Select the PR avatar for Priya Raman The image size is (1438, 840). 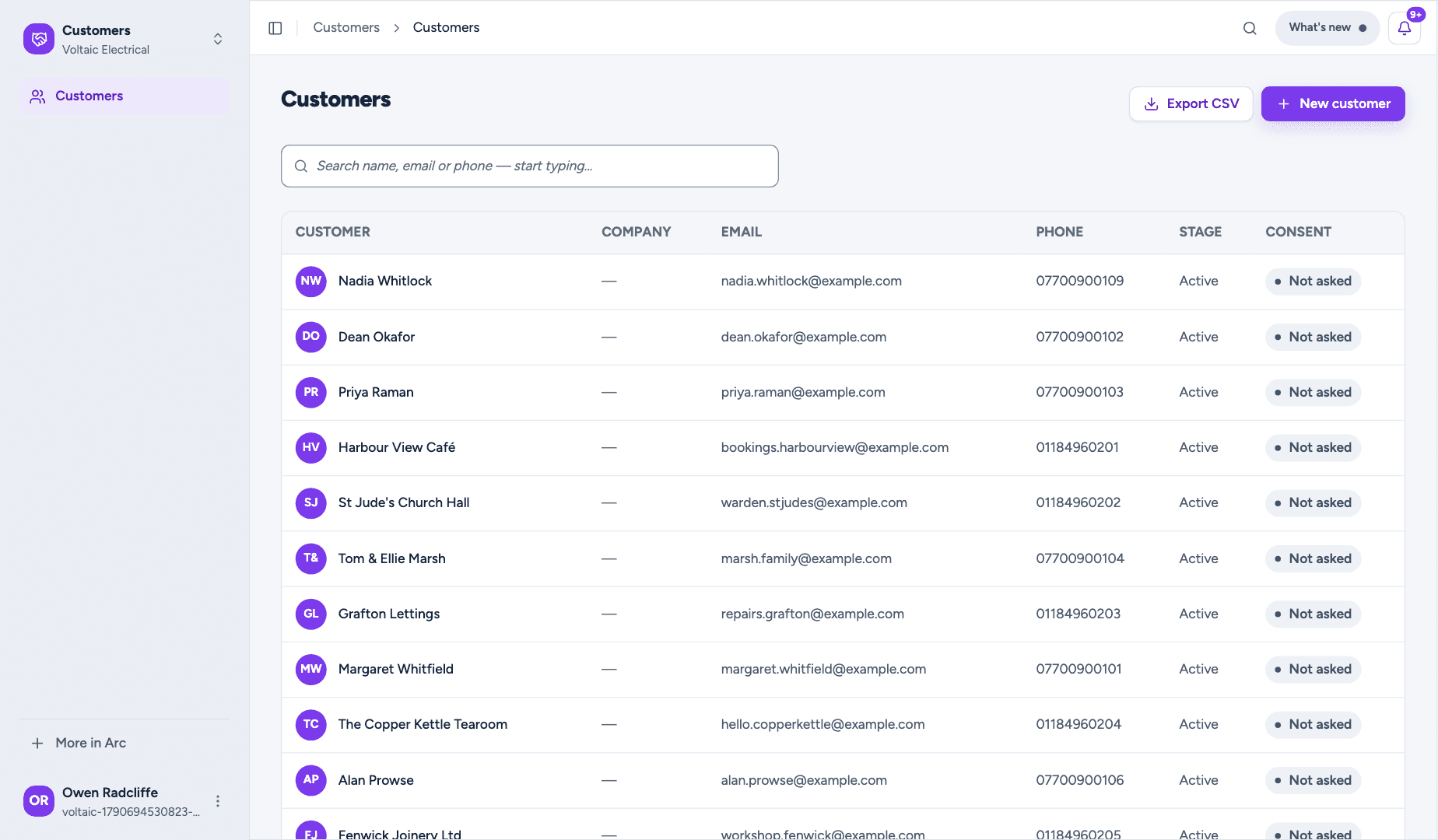click(311, 392)
